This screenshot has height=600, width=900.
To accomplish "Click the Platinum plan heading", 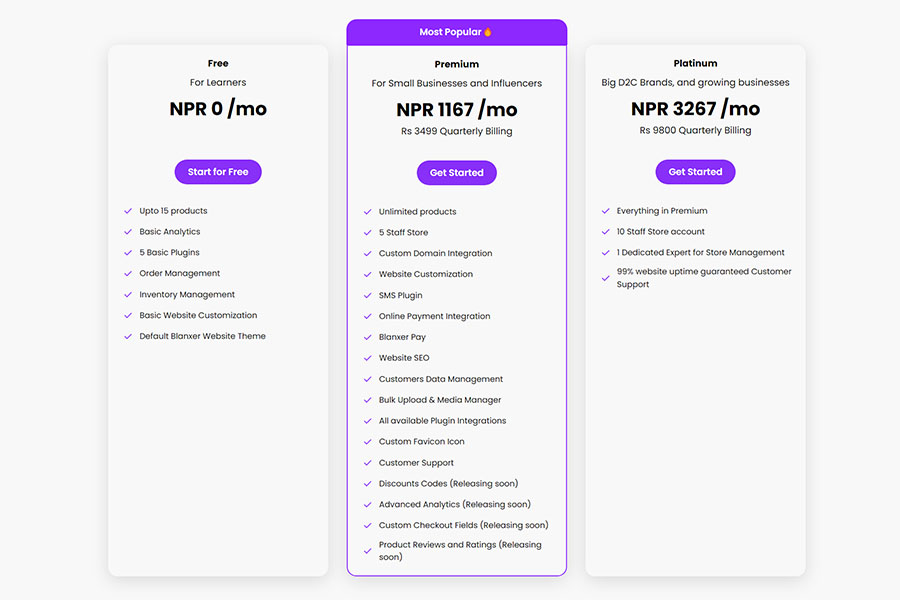I will coord(695,63).
